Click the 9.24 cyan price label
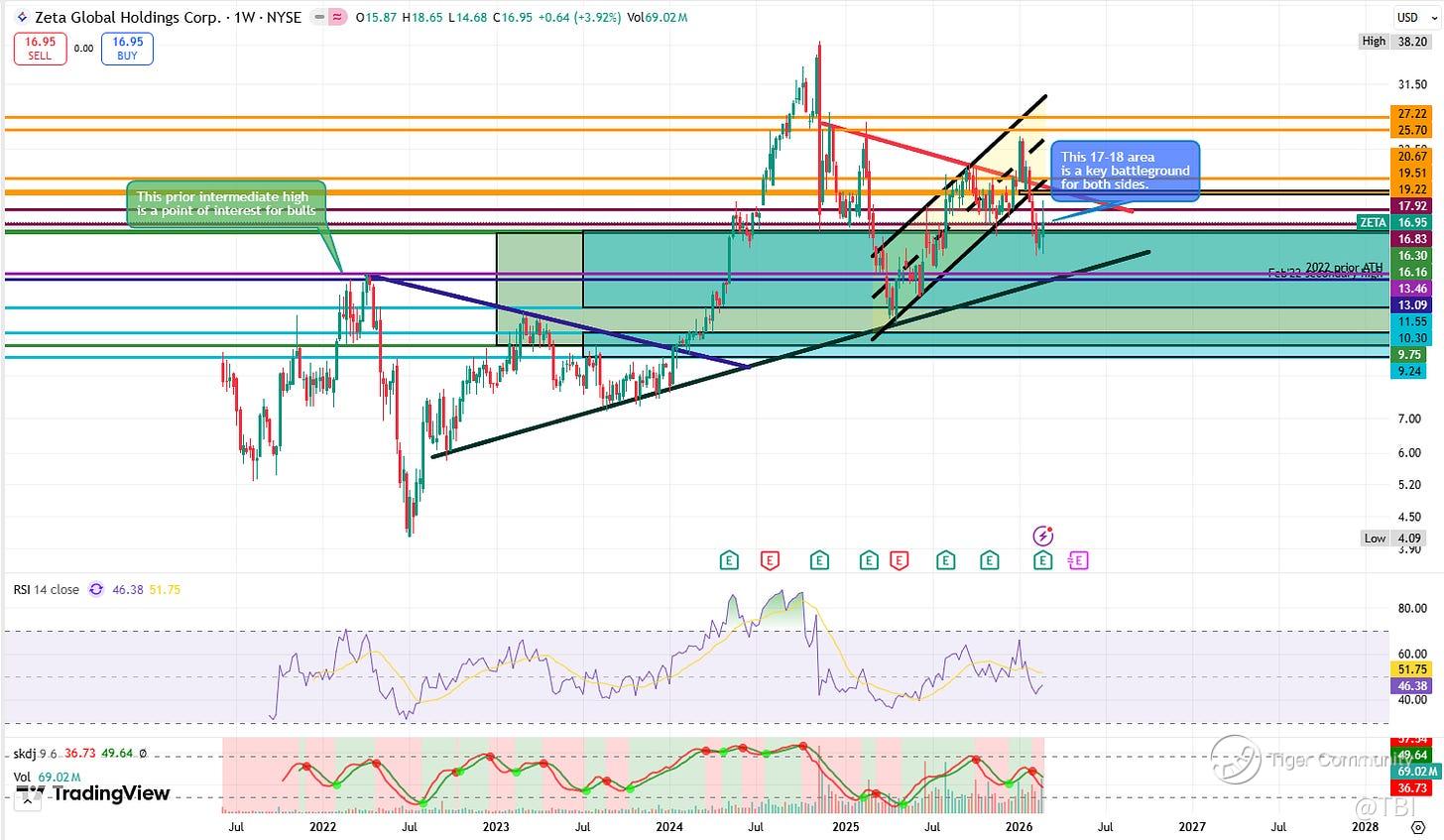 coord(1410,371)
